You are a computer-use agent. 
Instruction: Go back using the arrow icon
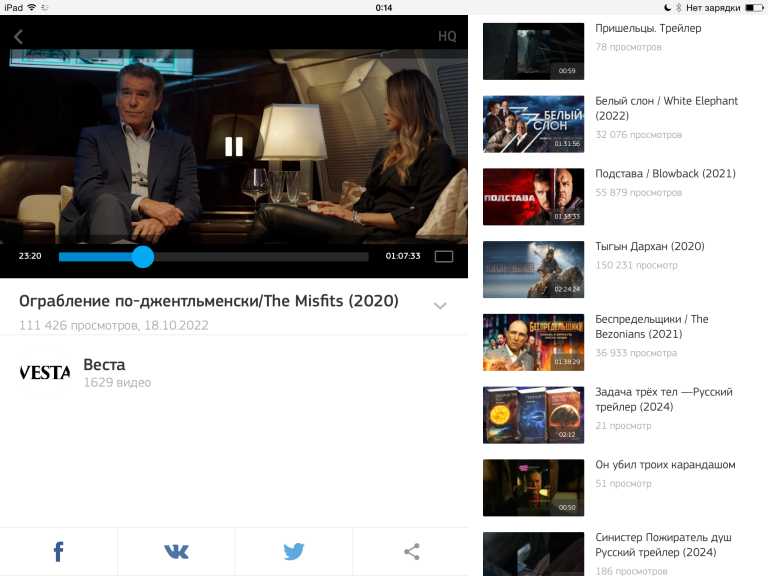coord(19,37)
